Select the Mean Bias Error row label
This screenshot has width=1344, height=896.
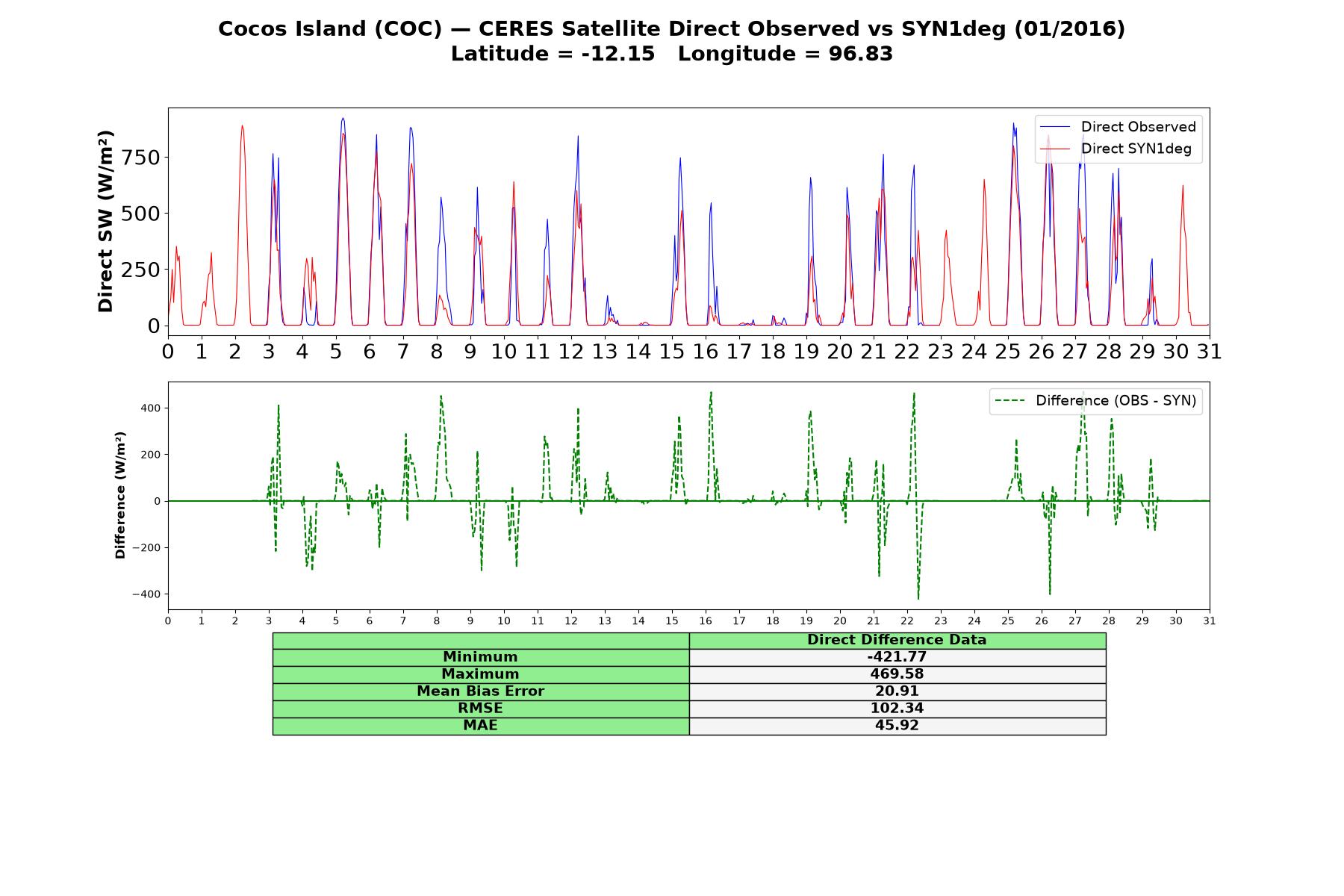point(481,691)
